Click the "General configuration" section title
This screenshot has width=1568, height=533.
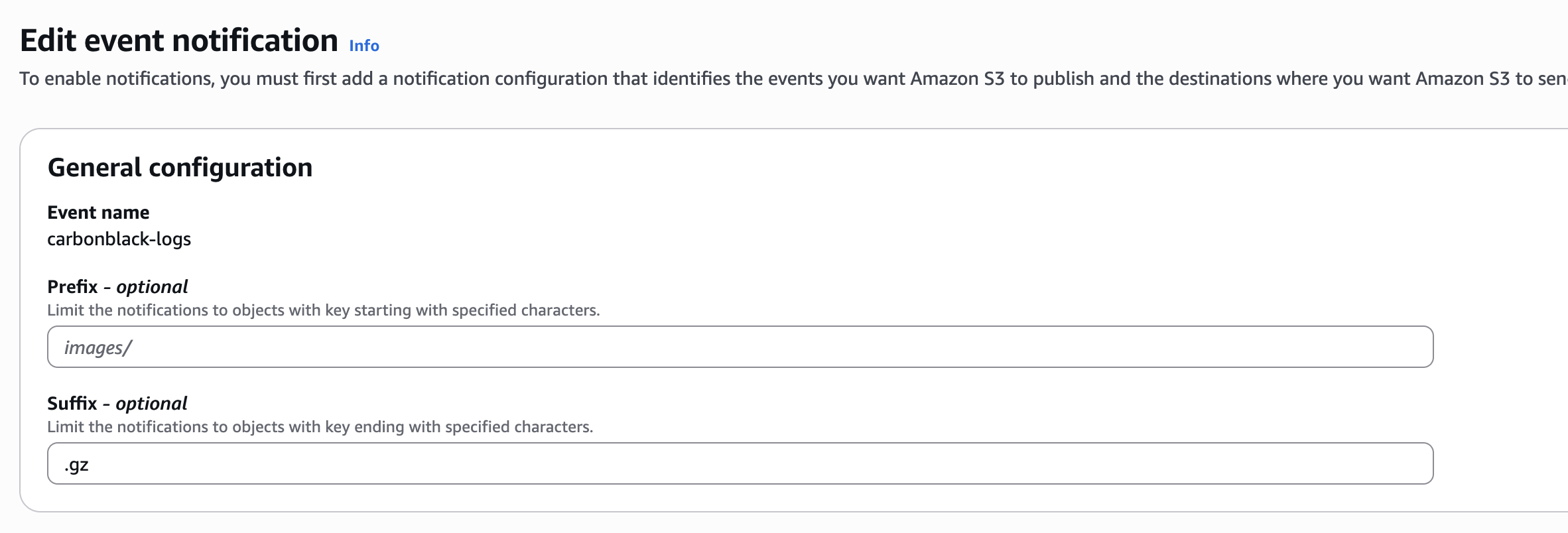pyautogui.click(x=180, y=168)
